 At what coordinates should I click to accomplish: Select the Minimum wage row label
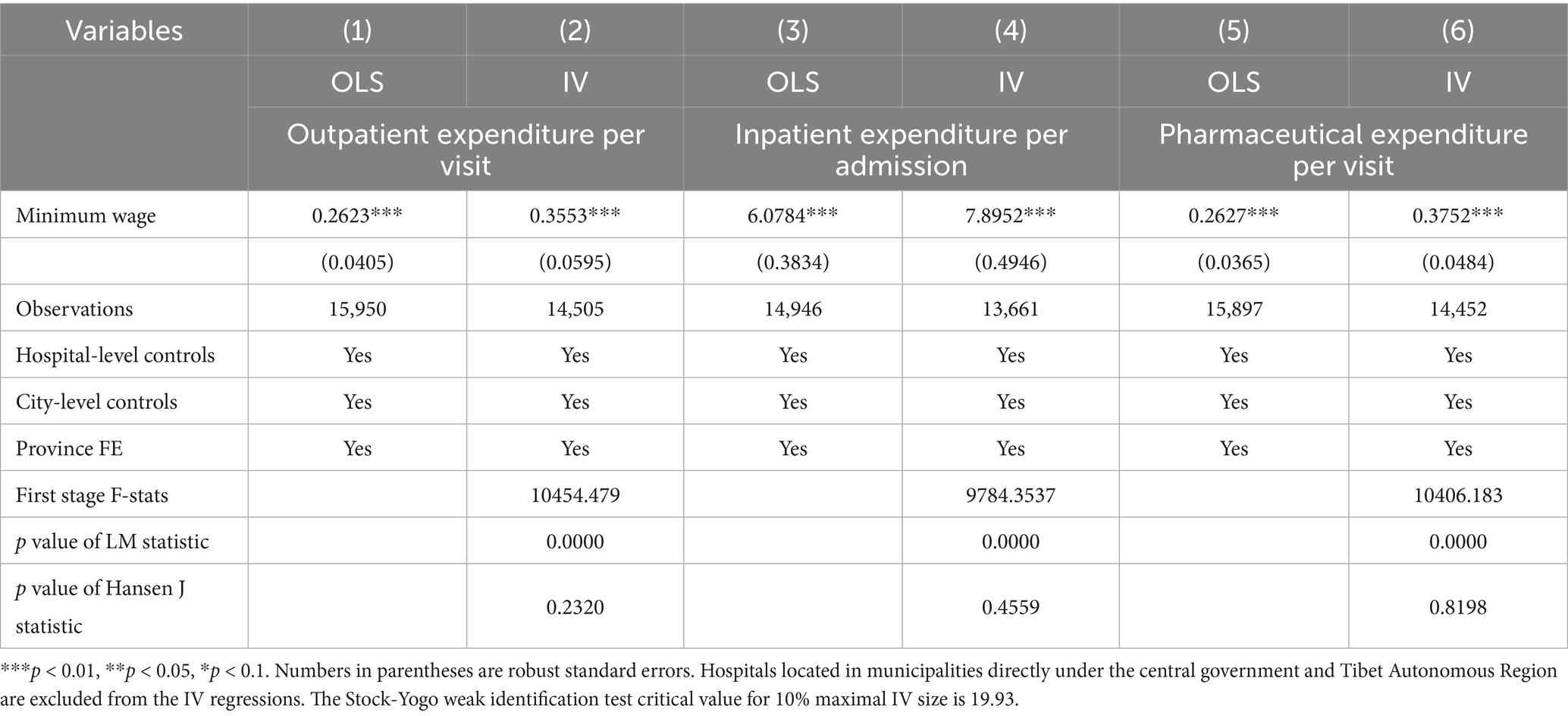point(86,215)
